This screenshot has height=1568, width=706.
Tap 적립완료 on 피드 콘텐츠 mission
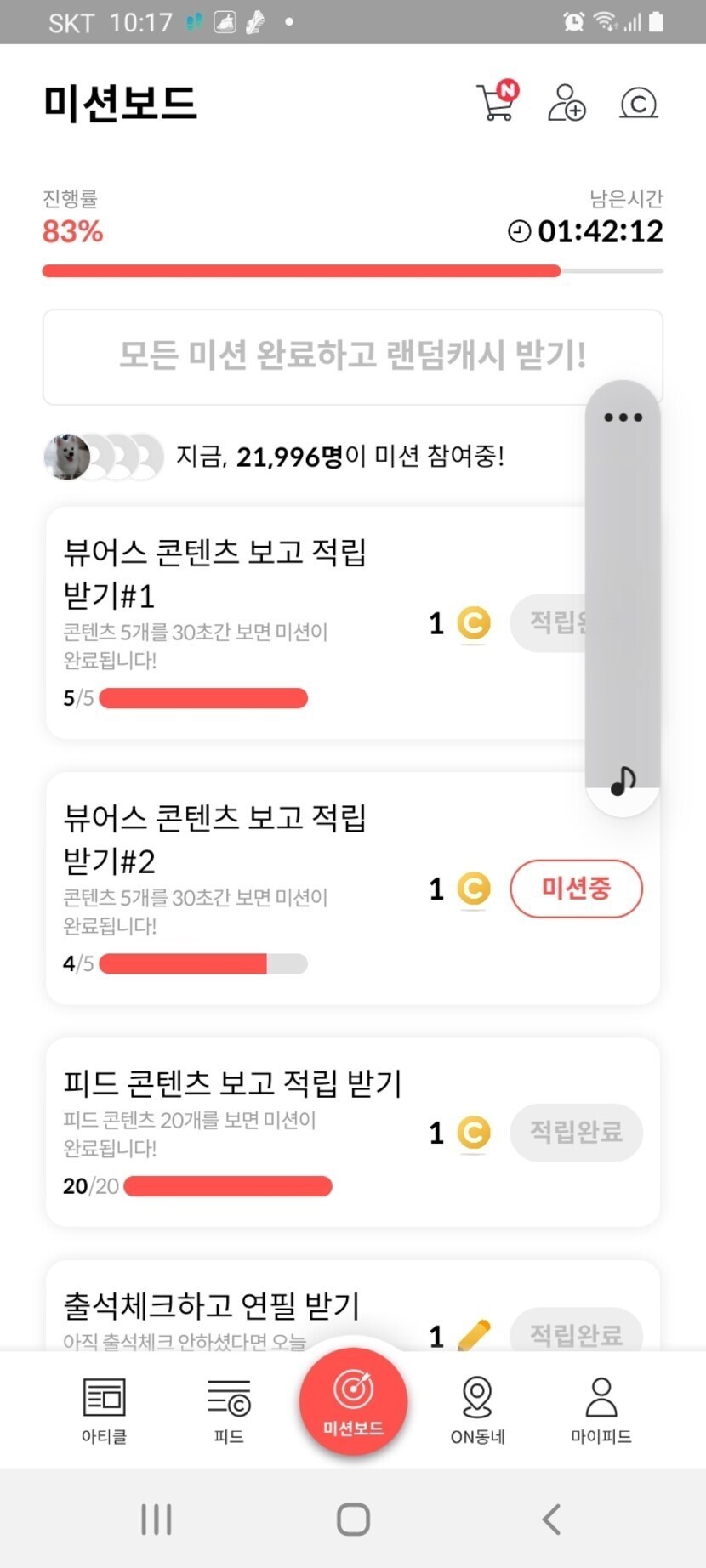(576, 1132)
